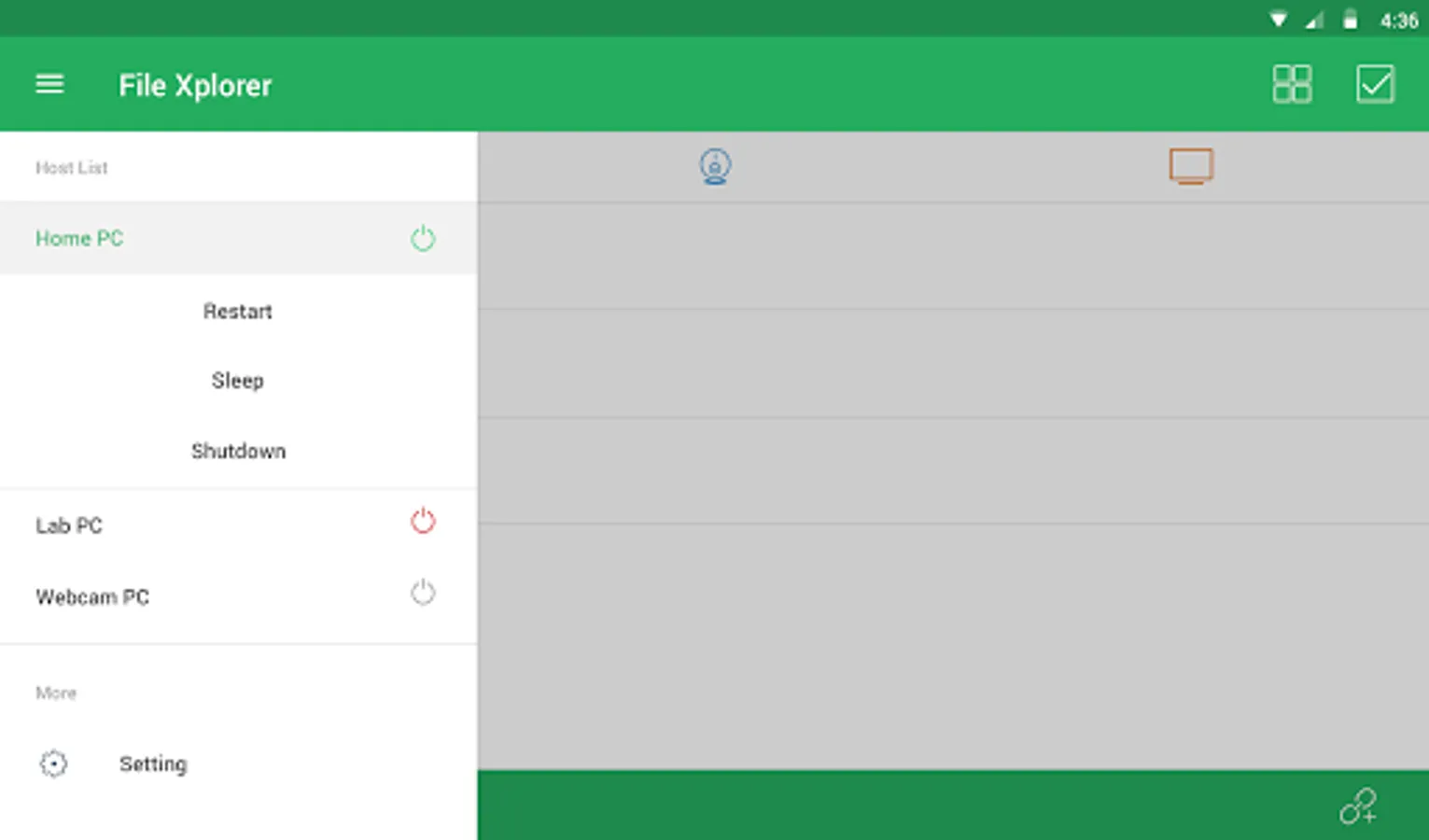Choose Shutdown for Home PC
Screen dimensions: 1429x840
(x=238, y=451)
